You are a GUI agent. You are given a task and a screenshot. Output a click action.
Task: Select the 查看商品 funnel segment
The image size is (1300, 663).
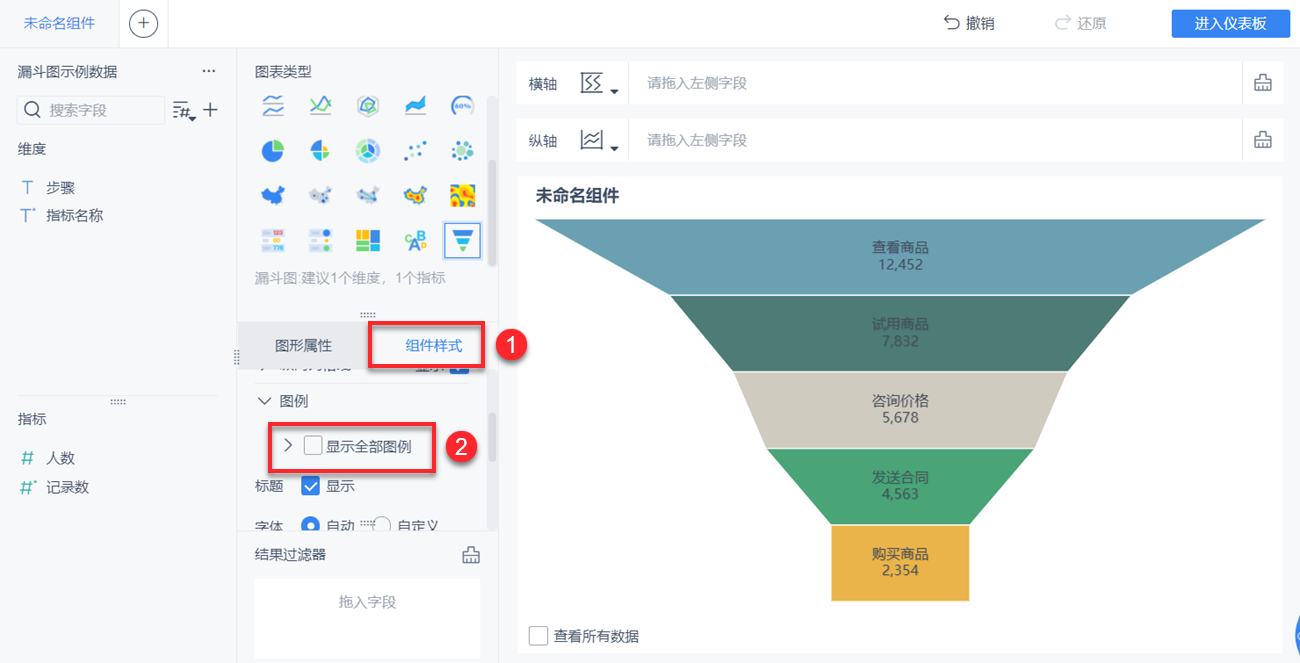[x=900, y=256]
